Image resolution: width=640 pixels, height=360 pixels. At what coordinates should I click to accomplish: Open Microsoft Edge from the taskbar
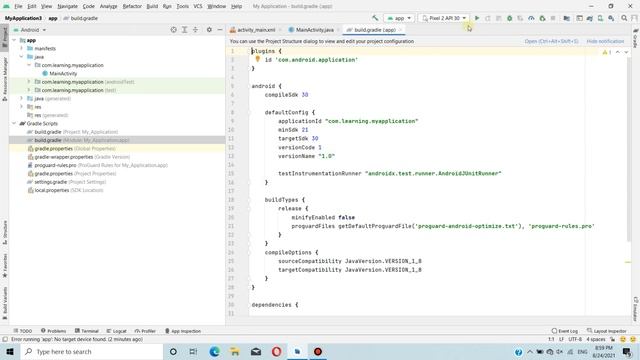214,351
